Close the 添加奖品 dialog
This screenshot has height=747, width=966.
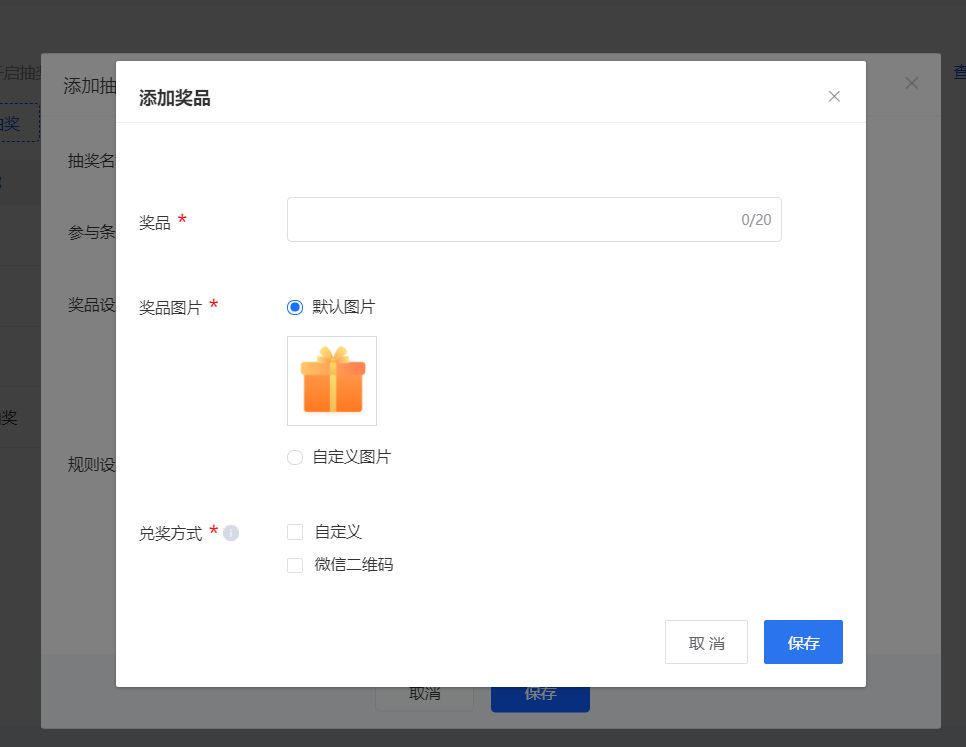[x=834, y=97]
